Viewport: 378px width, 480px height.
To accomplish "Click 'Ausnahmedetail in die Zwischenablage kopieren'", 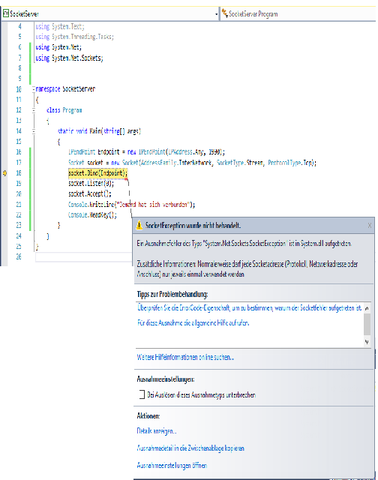I will pos(191,448).
